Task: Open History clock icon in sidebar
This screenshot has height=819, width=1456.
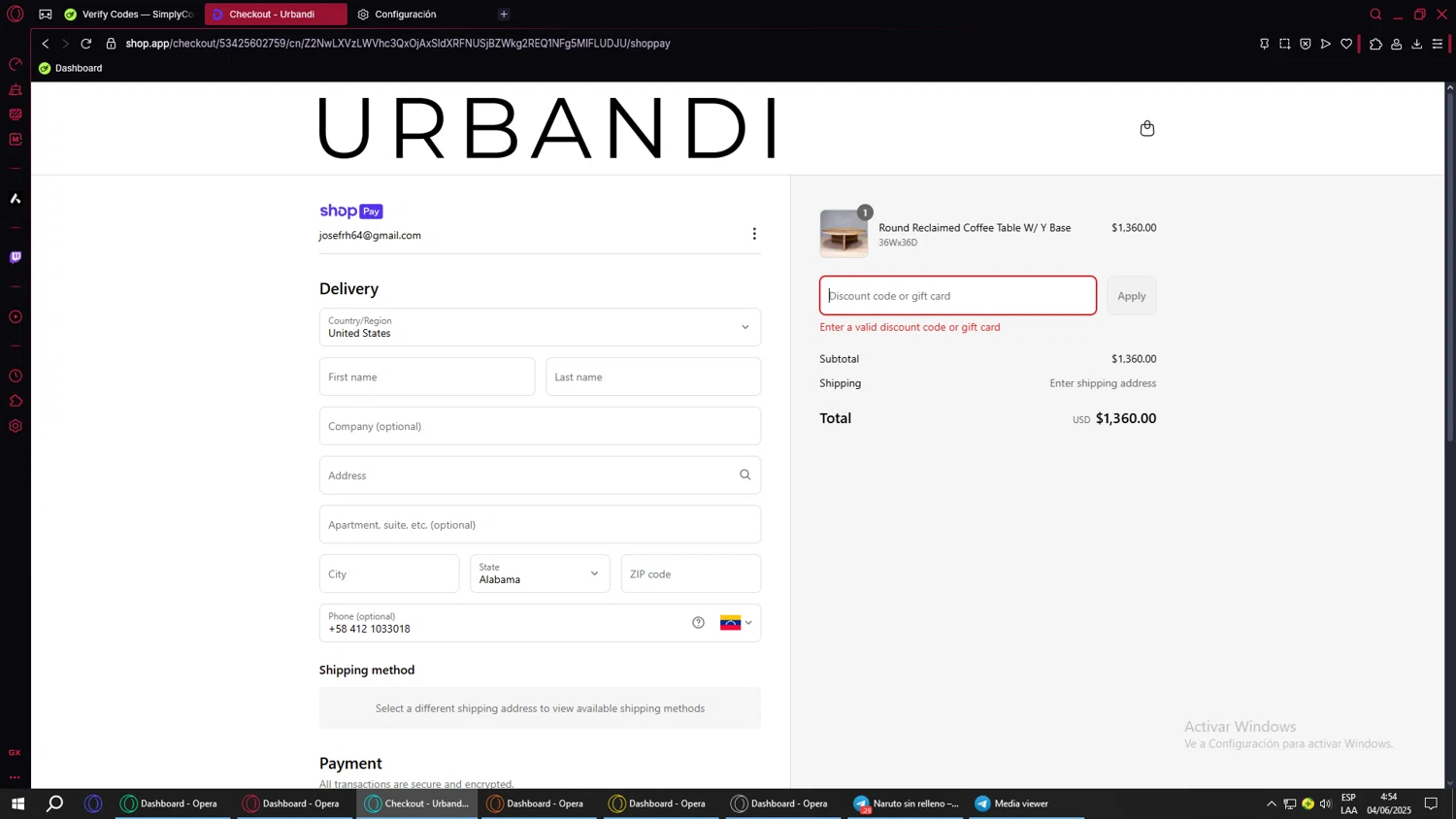Action: tap(16, 377)
